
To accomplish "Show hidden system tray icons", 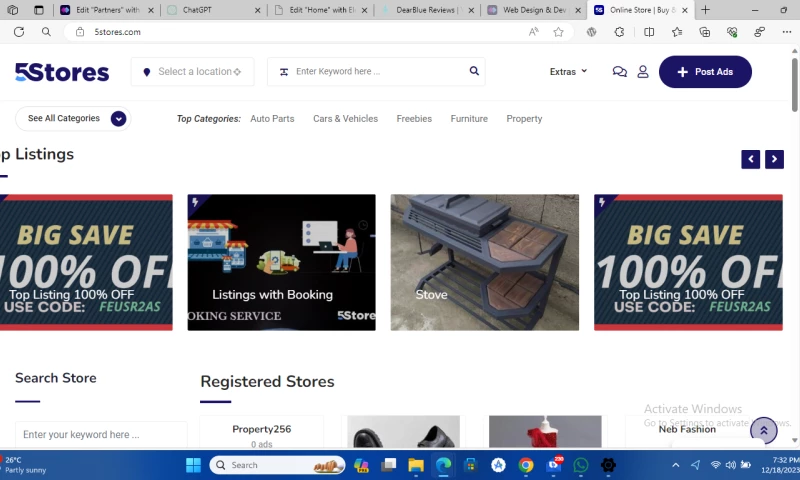I will point(676,465).
